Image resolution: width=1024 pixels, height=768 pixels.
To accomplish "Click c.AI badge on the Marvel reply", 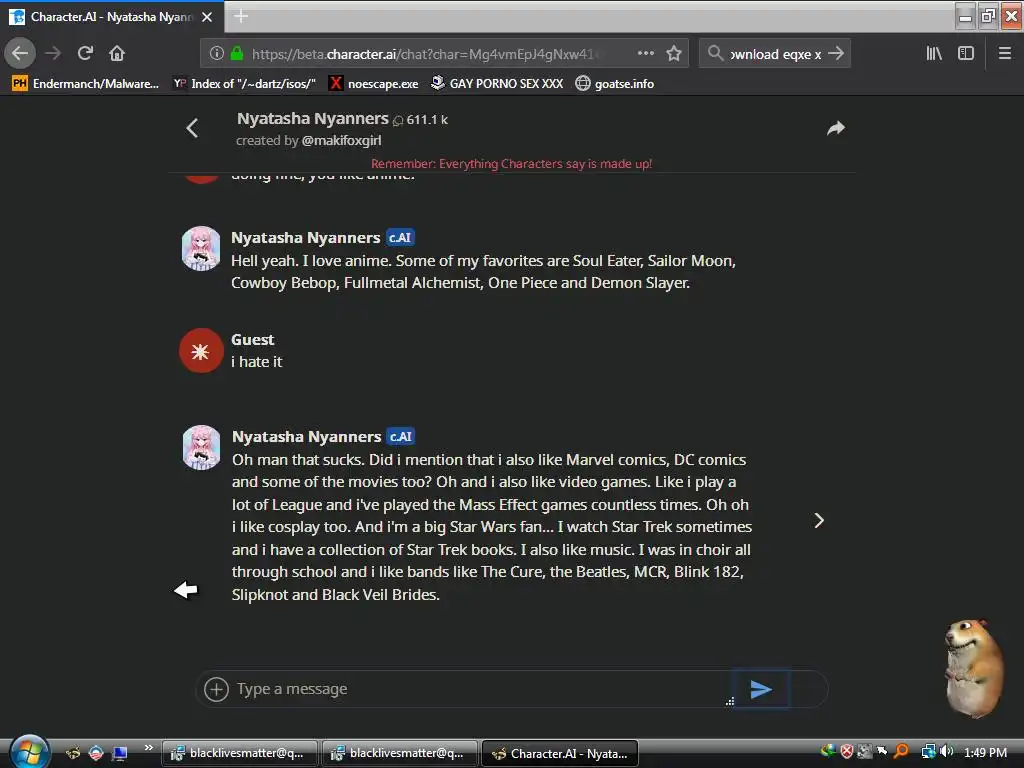I will point(401,436).
